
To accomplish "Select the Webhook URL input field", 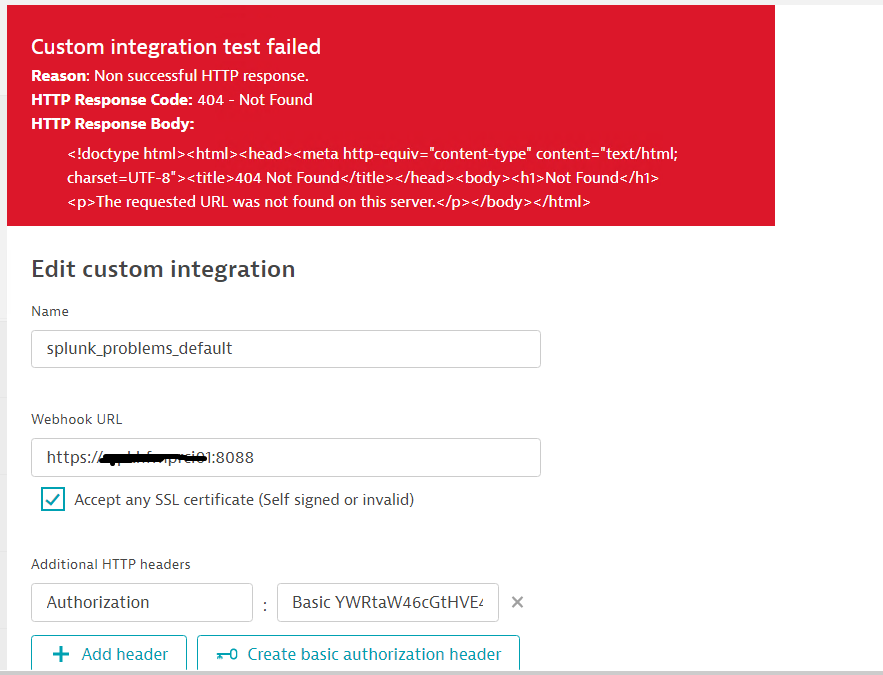I will click(x=285, y=457).
